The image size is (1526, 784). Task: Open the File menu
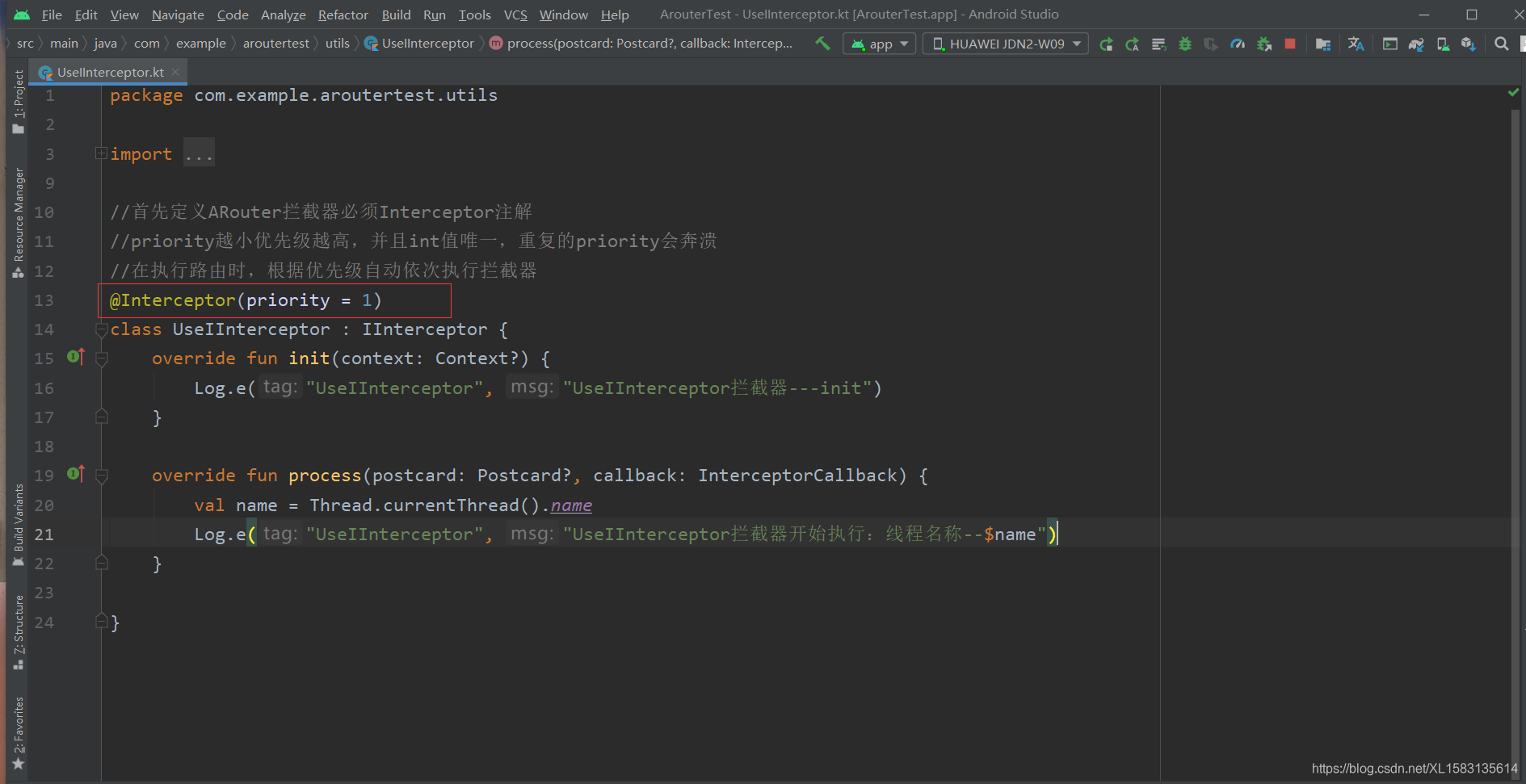click(x=52, y=15)
